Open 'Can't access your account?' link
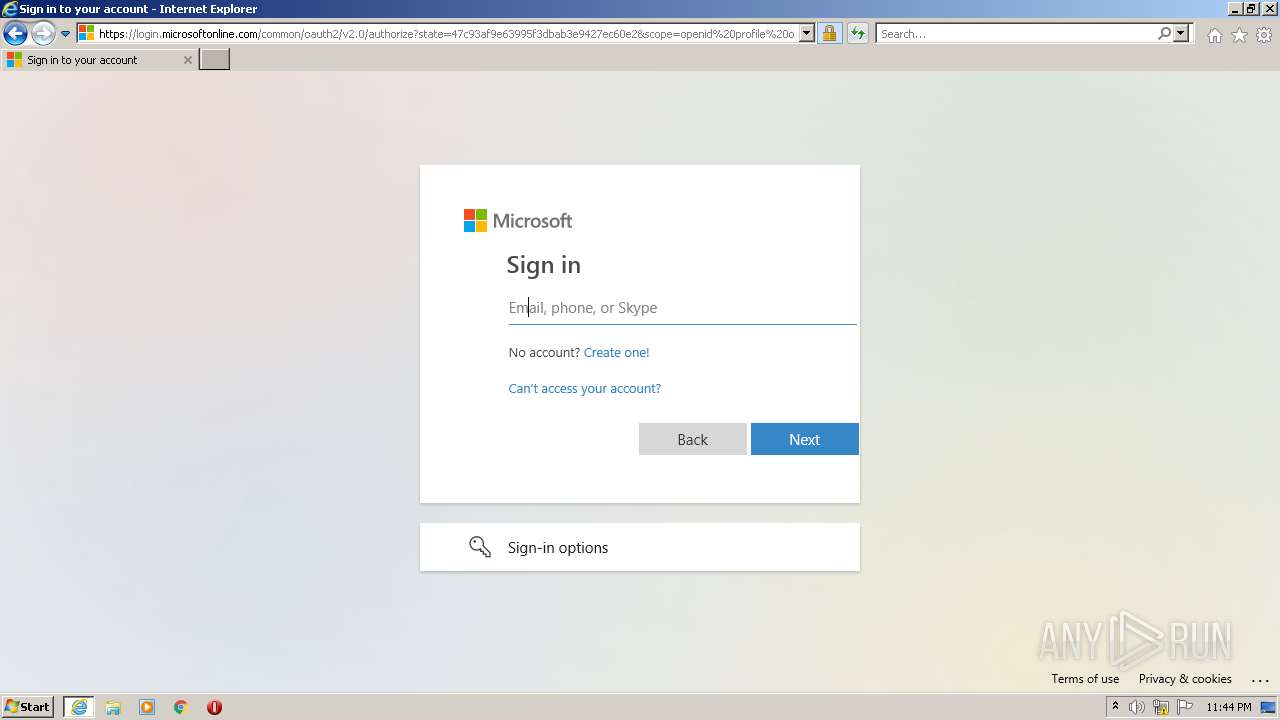 click(584, 389)
